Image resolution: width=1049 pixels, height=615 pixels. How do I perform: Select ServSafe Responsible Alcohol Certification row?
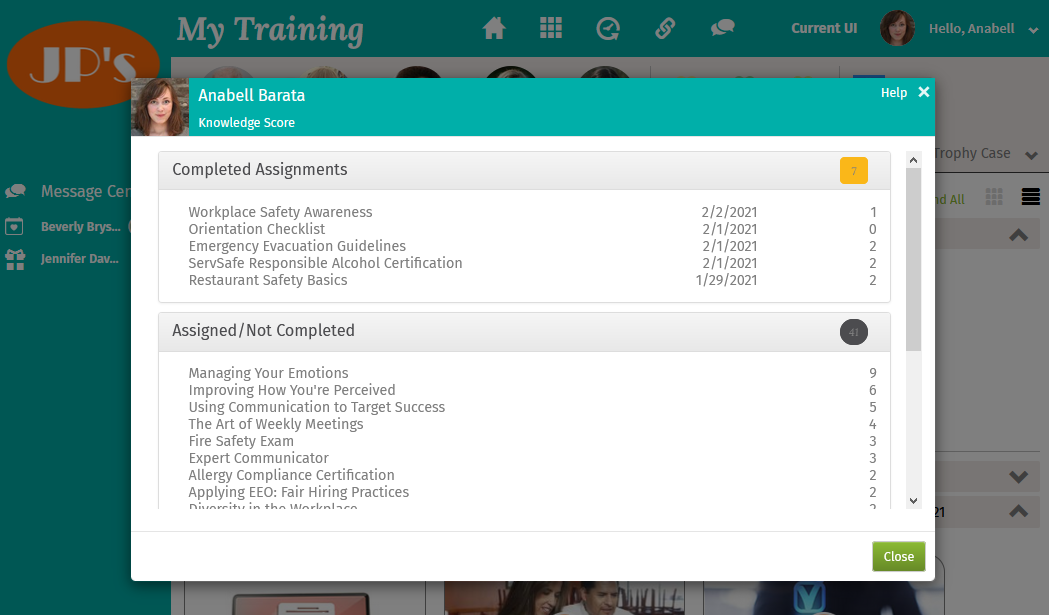[532, 263]
